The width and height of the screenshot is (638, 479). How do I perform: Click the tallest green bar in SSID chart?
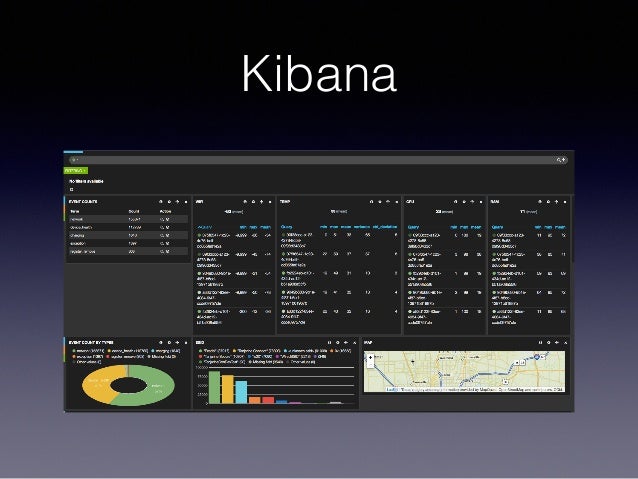[x=214, y=387]
